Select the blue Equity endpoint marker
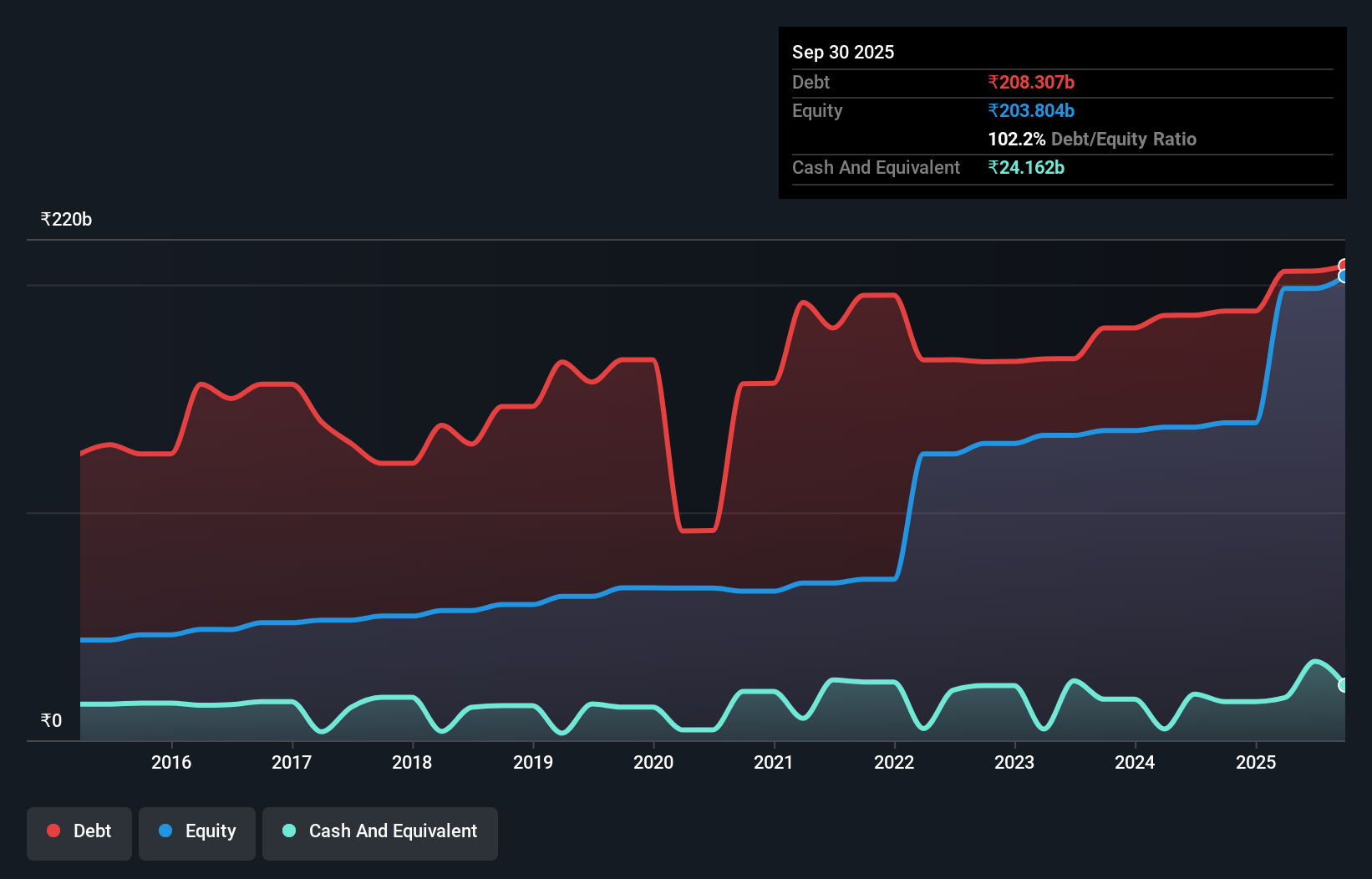The width and height of the screenshot is (1372, 879). point(1344,277)
